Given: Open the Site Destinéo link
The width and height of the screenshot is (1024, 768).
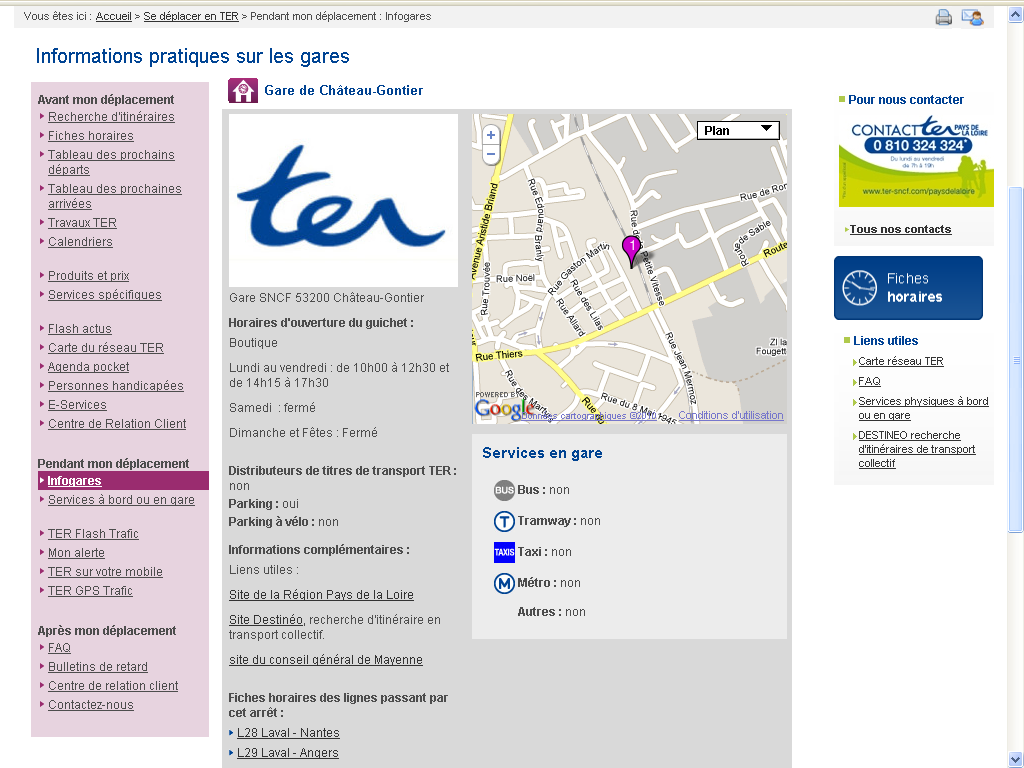Looking at the screenshot, I should click(x=266, y=620).
